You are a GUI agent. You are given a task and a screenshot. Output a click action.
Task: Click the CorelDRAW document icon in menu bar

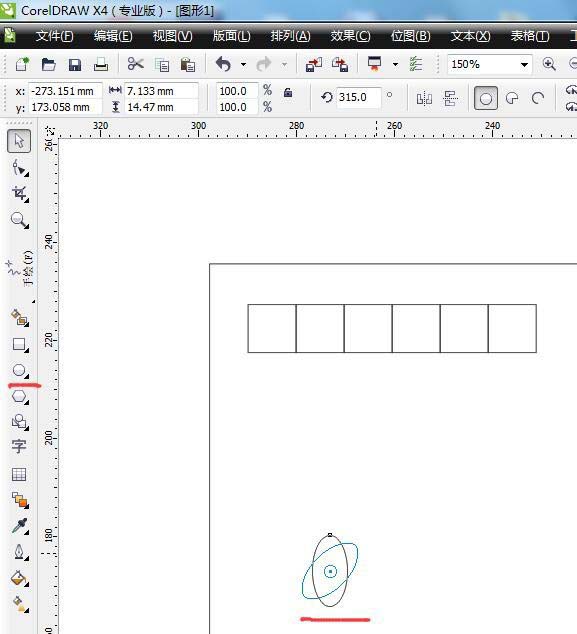click(9, 36)
